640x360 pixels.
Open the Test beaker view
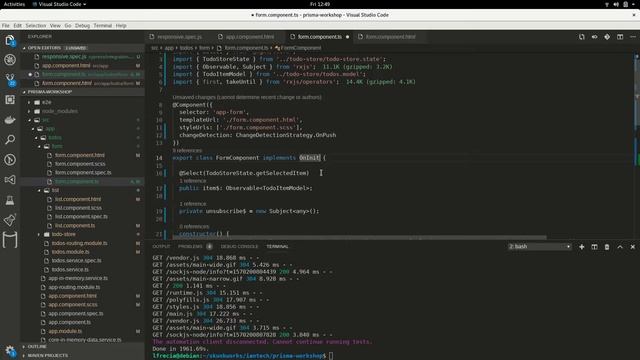(x=10, y=200)
